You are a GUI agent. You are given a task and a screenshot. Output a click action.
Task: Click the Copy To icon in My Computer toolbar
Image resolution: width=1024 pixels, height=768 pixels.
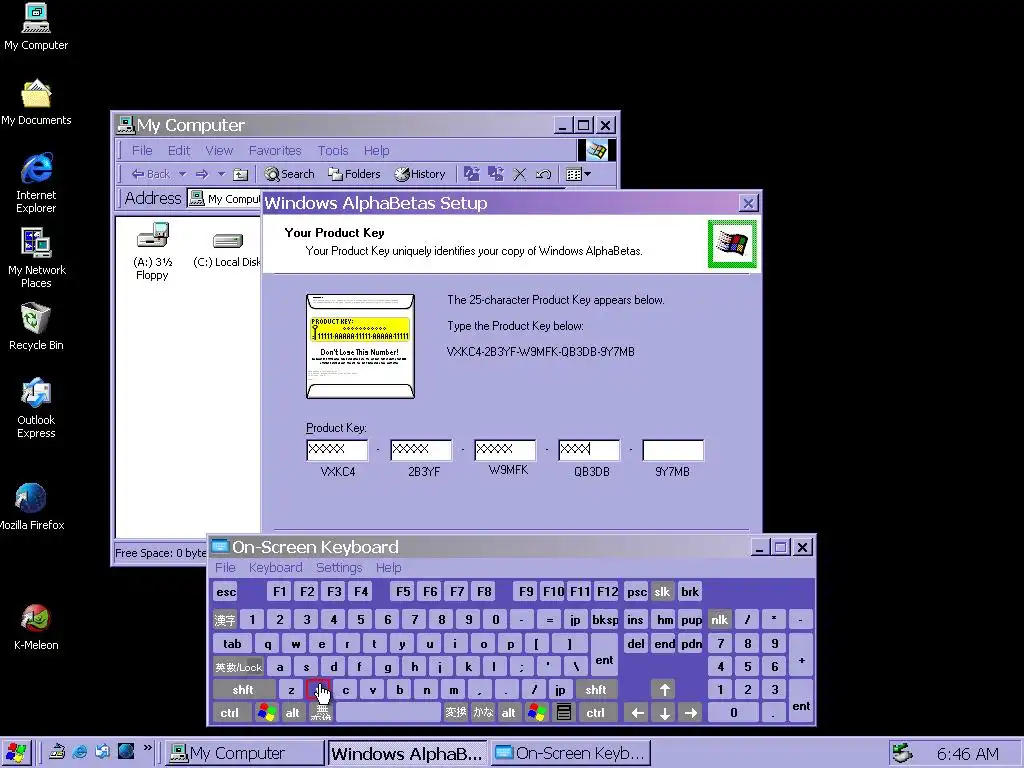click(x=496, y=174)
